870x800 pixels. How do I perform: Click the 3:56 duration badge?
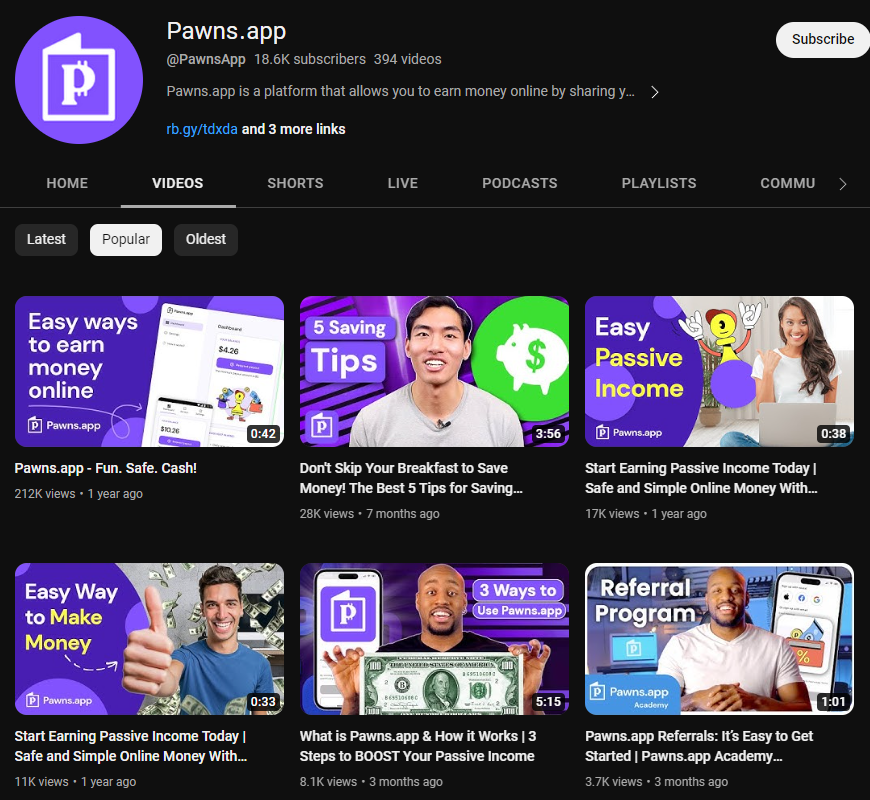click(x=548, y=434)
